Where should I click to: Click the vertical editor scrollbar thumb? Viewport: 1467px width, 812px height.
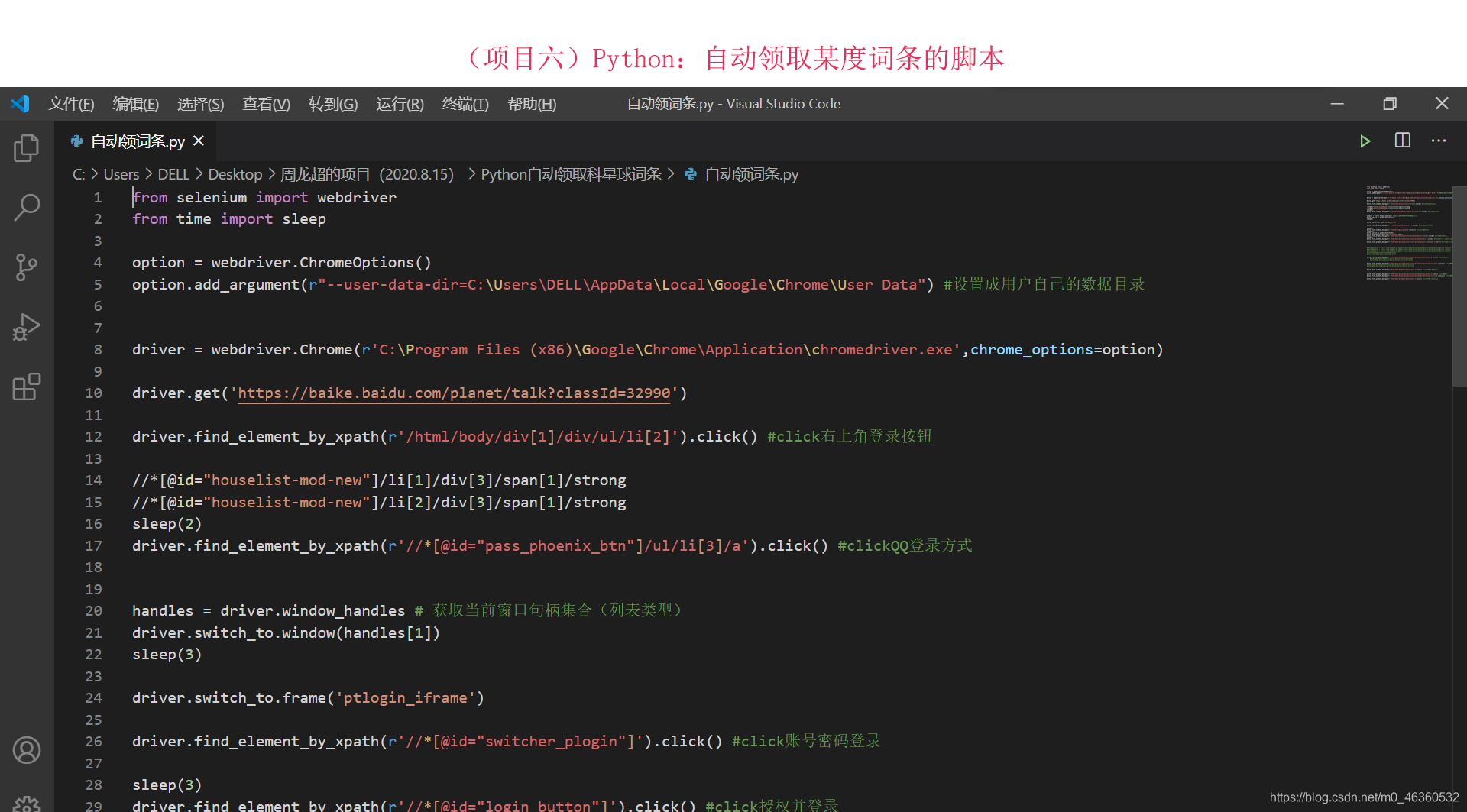tap(1459, 286)
